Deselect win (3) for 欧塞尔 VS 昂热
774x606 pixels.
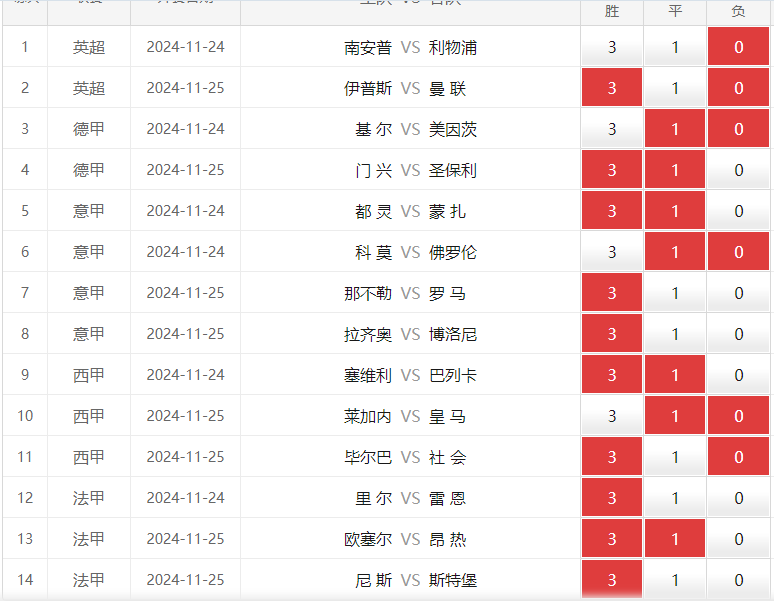click(x=612, y=538)
